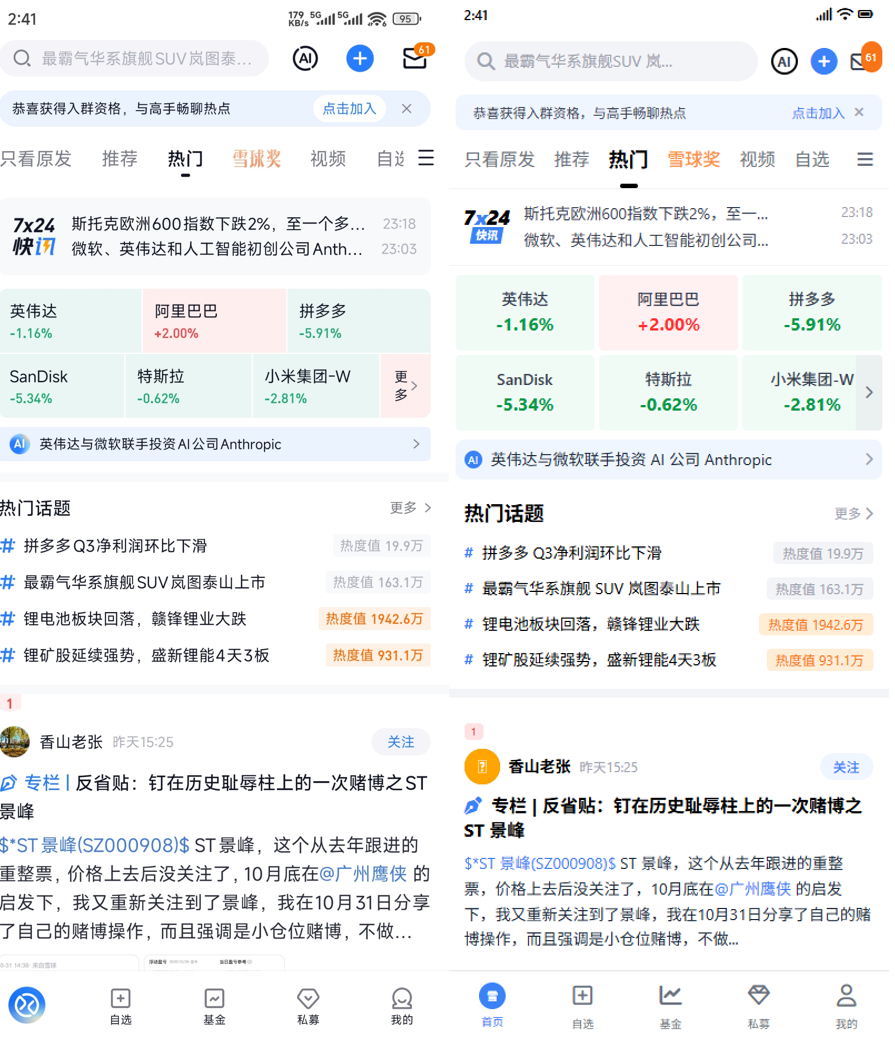895x1040 pixels.
Task: Click 点击加入 link on right screen
Action: [817, 113]
